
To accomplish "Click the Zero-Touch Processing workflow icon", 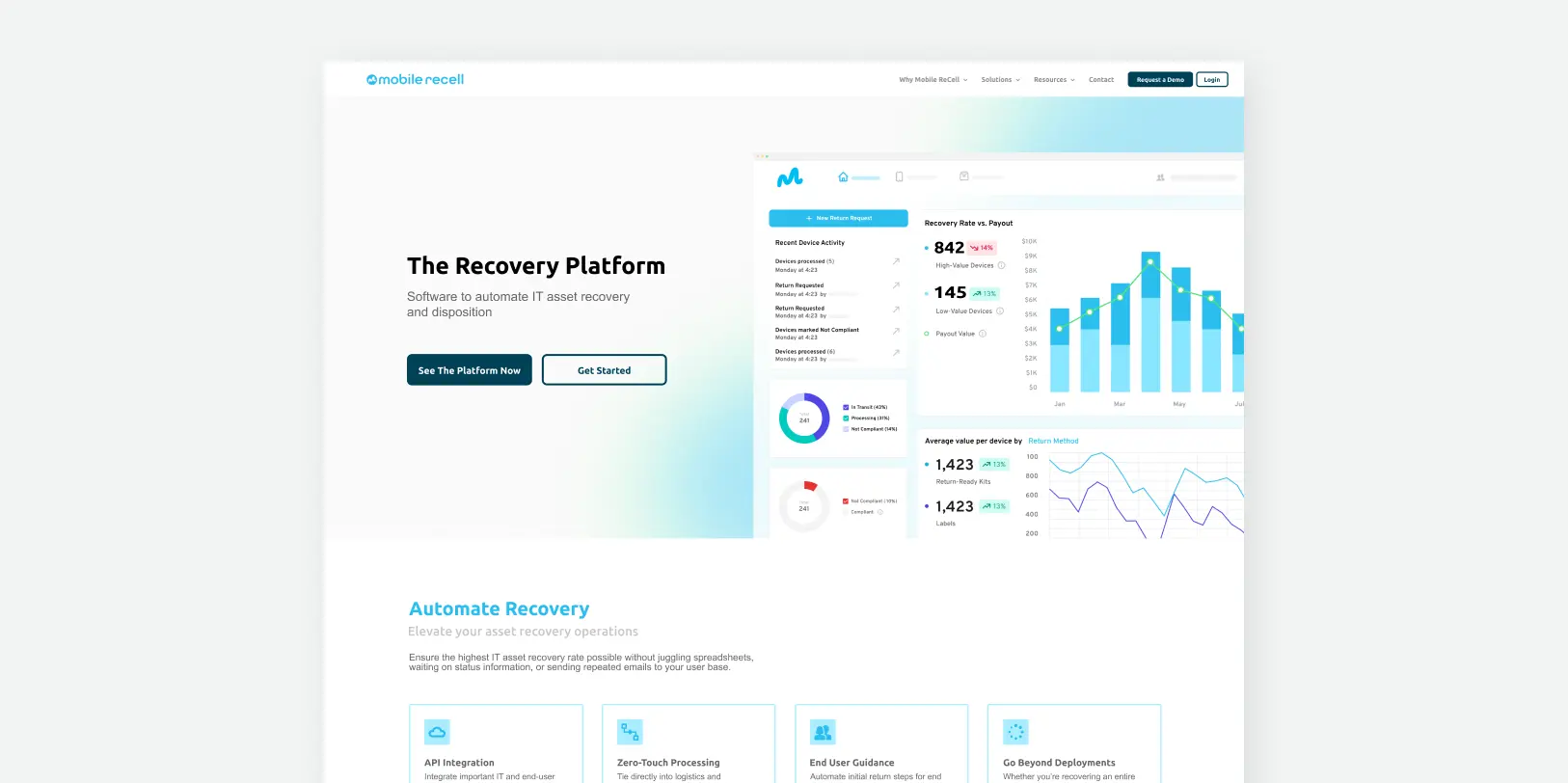I will 630,732.
